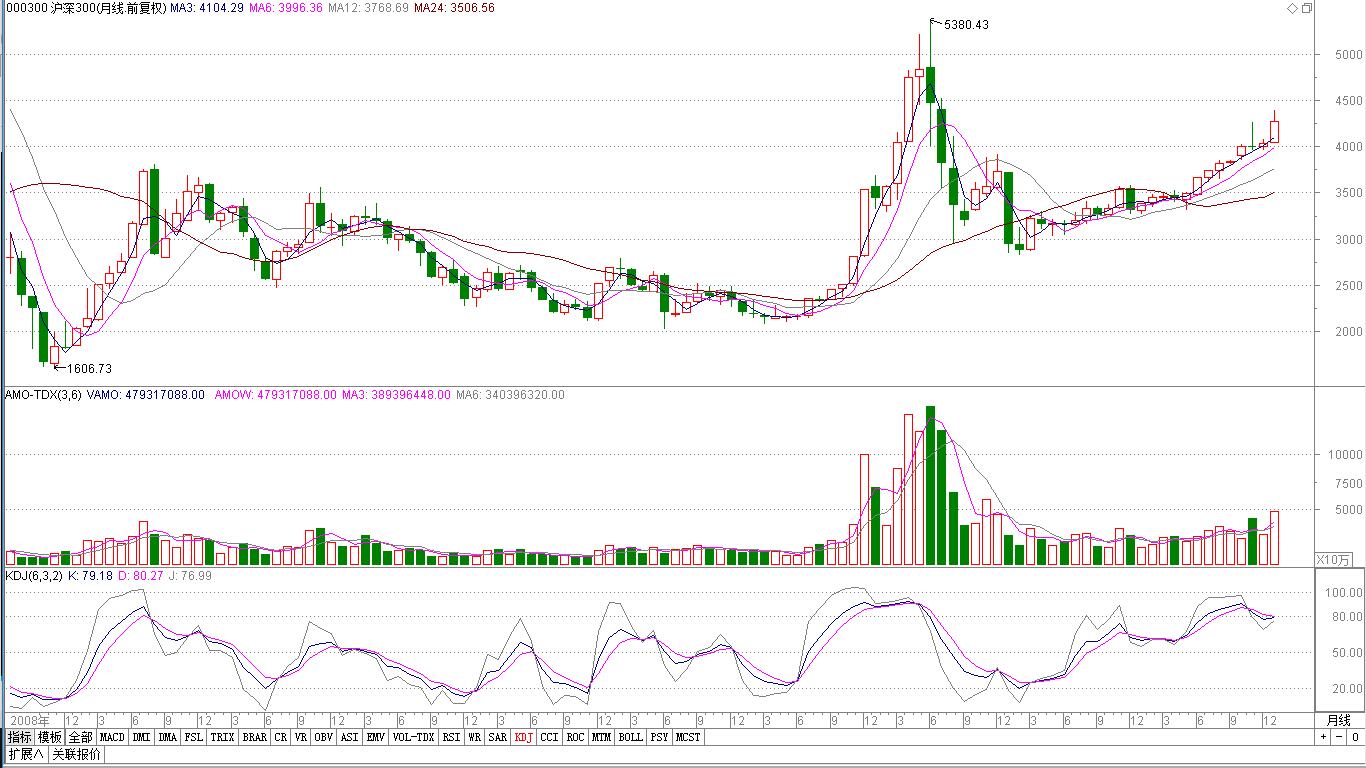
Task: Click the 5380.43 high price marker
Action: (966, 25)
